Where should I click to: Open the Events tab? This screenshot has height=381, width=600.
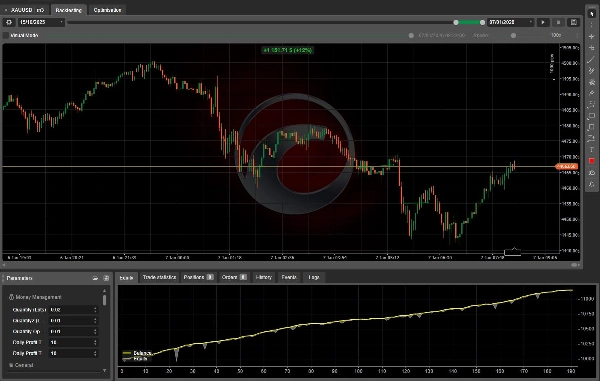coord(289,277)
